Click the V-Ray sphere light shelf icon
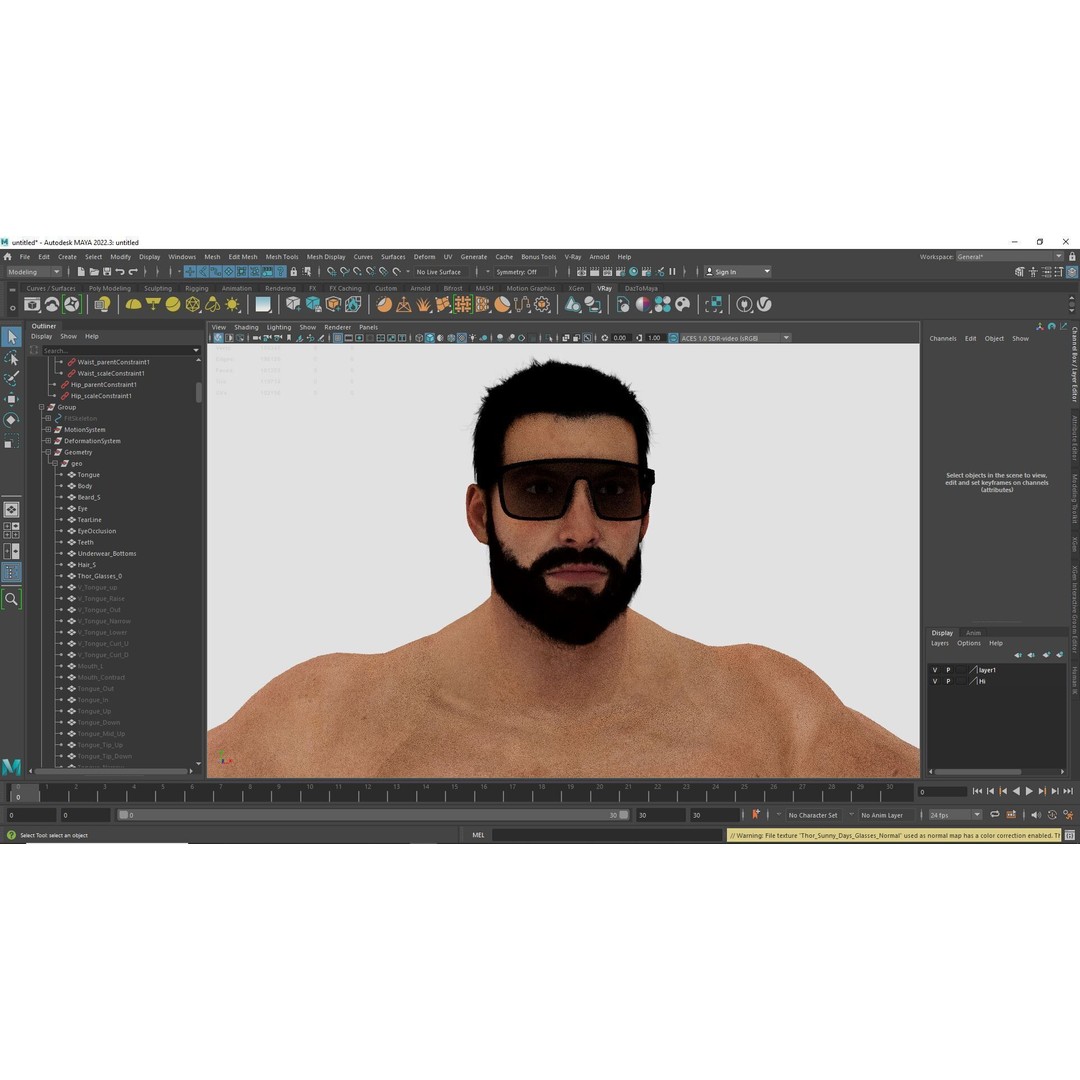1080x1080 pixels. 173,304
